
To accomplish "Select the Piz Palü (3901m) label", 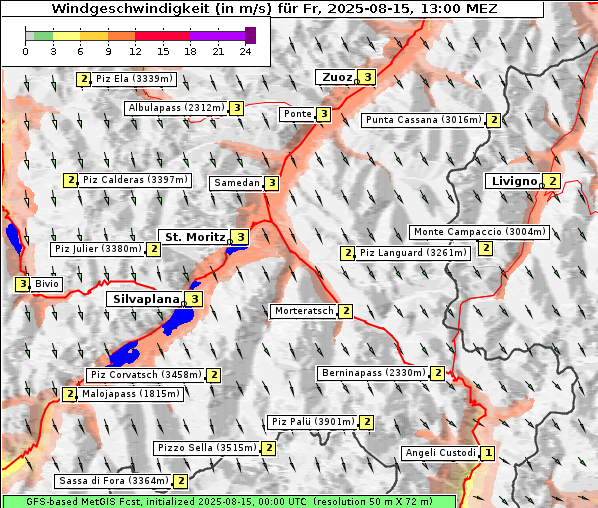I will (313, 422).
